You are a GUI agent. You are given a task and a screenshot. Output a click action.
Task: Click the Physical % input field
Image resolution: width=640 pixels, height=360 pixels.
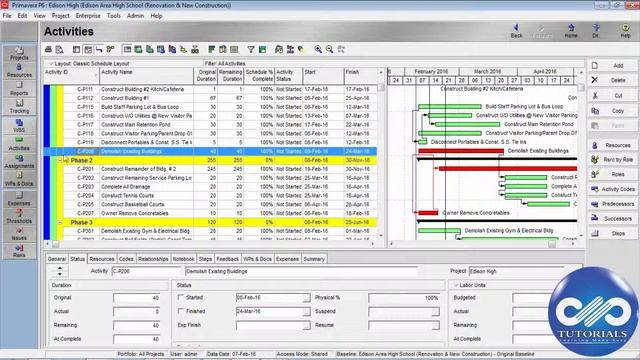tap(404, 298)
